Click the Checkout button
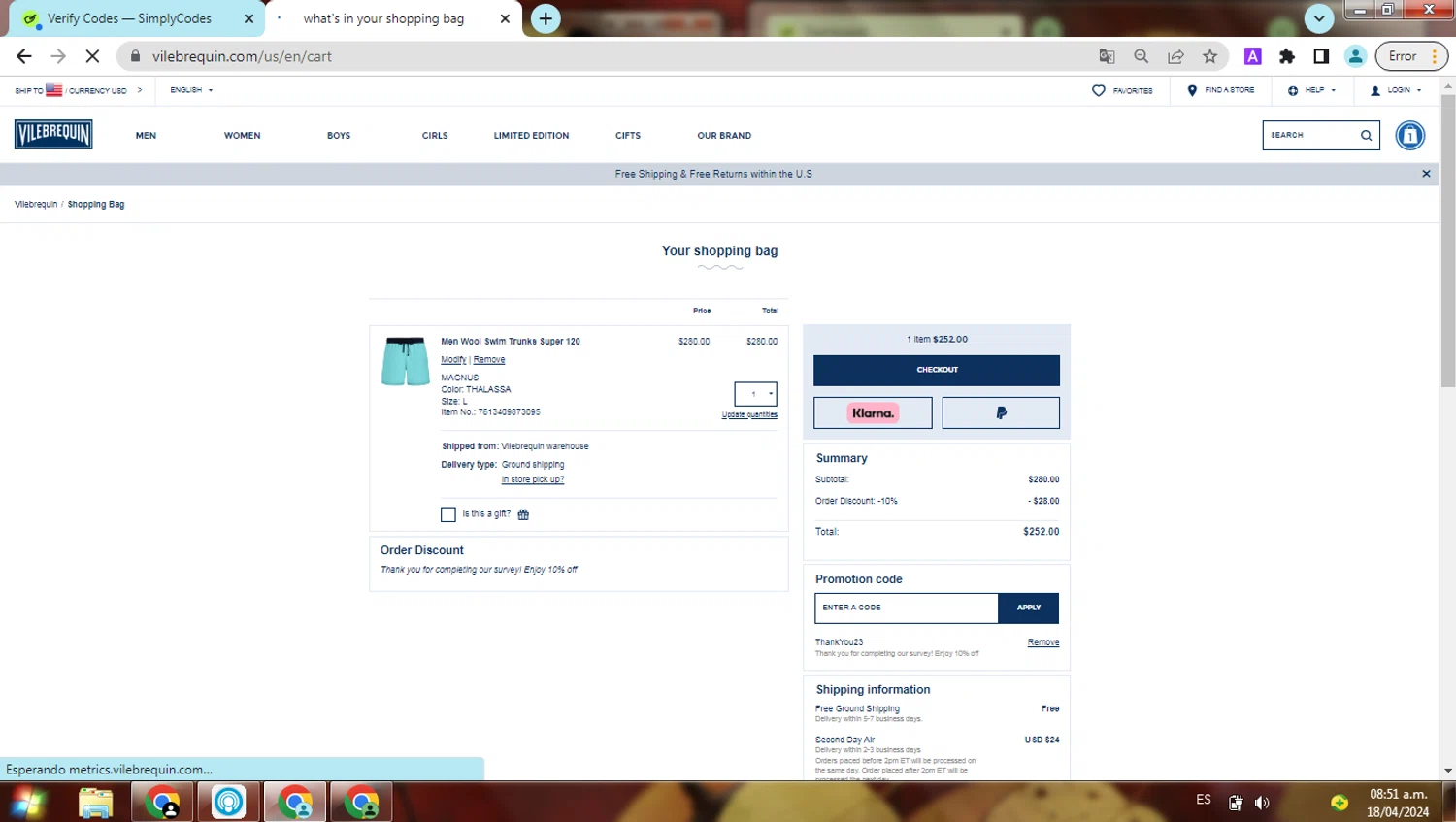Image resolution: width=1456 pixels, height=822 pixels. (937, 370)
